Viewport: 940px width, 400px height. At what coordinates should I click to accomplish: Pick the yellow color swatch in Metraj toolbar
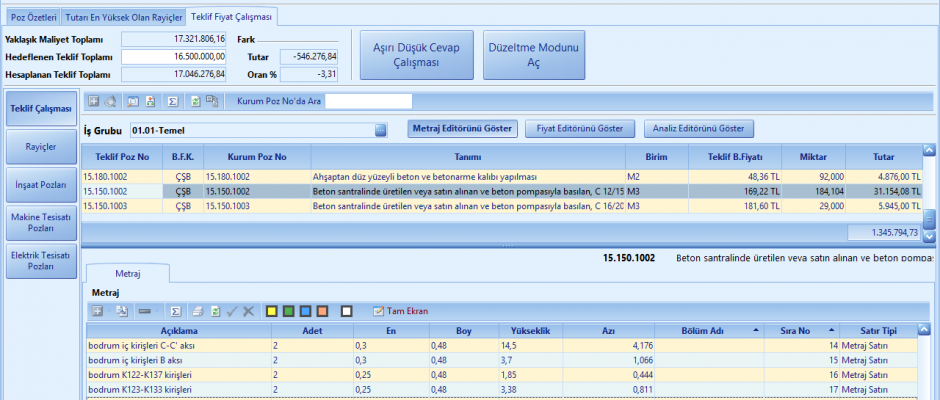point(271,311)
